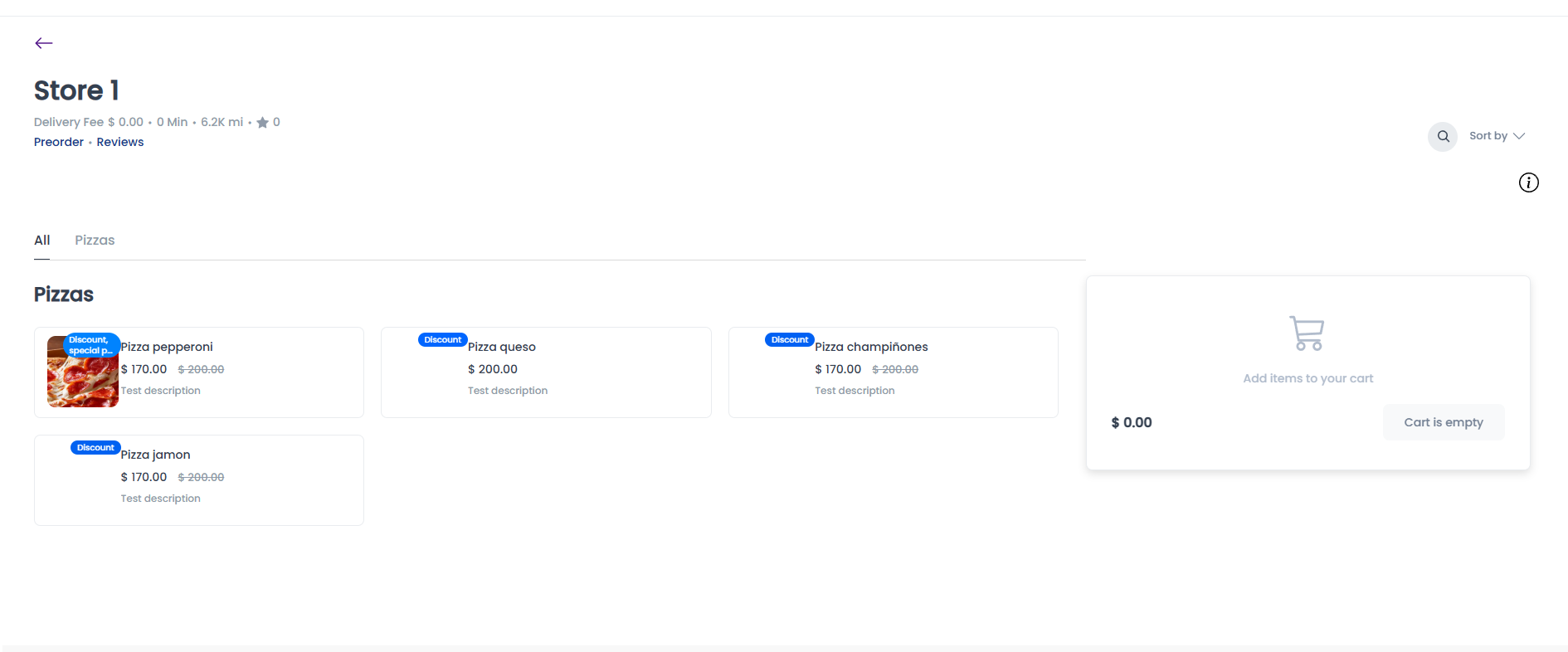Click the Delivery Fee $ 0.00 text
Image resolution: width=1568 pixels, height=652 pixels.
coord(89,122)
